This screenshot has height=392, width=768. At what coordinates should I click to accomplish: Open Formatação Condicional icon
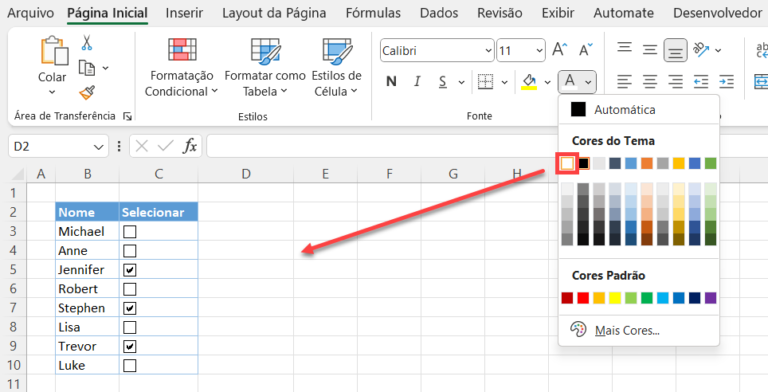(x=182, y=49)
